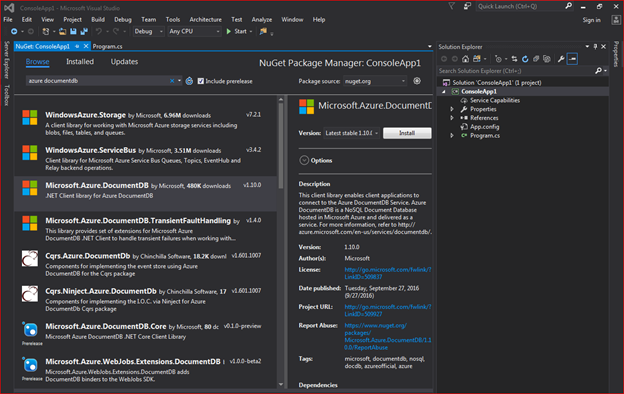Open the Debug configuration dropdown
The height and width of the screenshot is (394, 624).
pyautogui.click(x=148, y=31)
